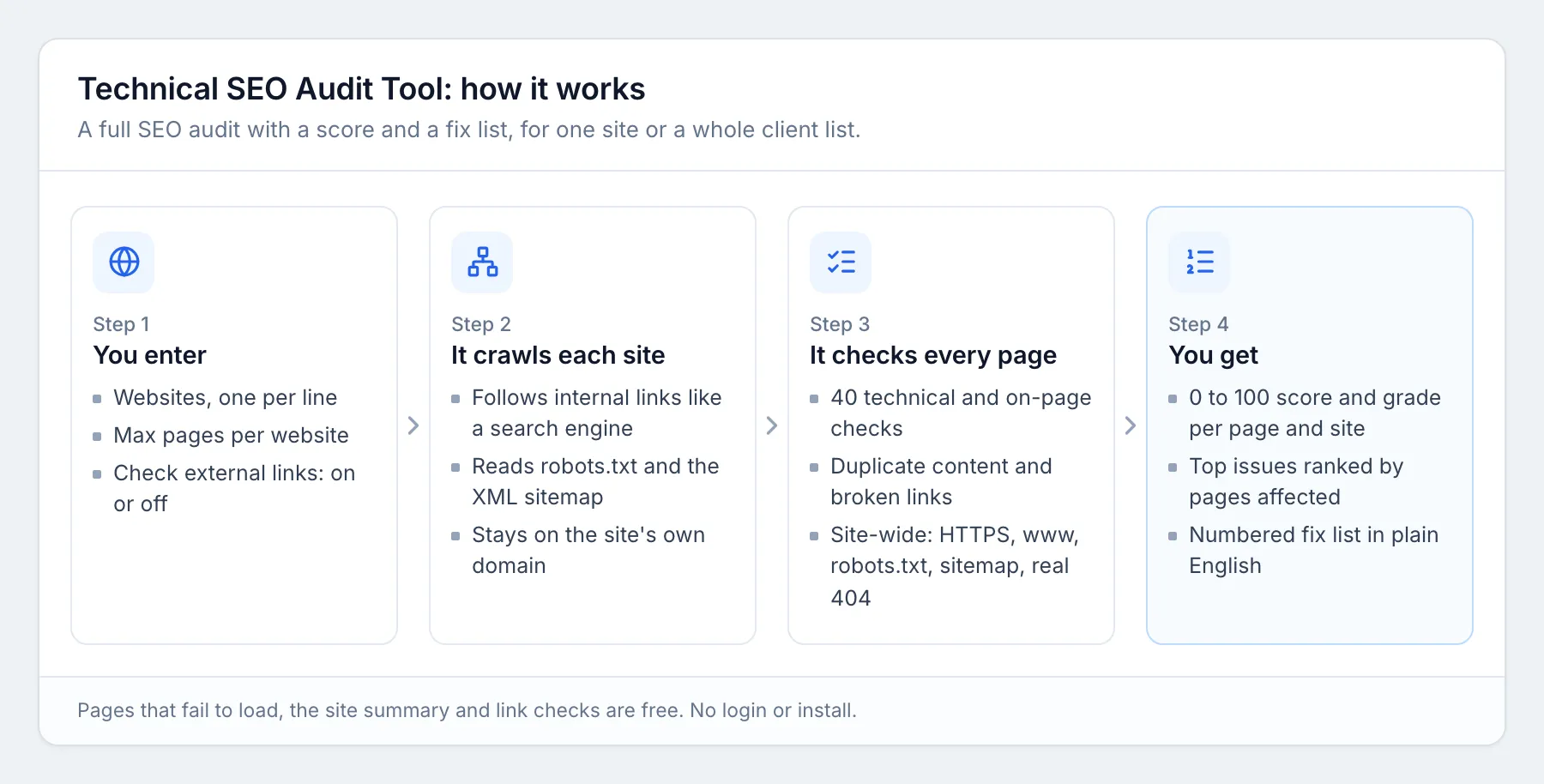Click 'Check external links: on or off'
The width and height of the screenshot is (1544, 784).
point(234,488)
